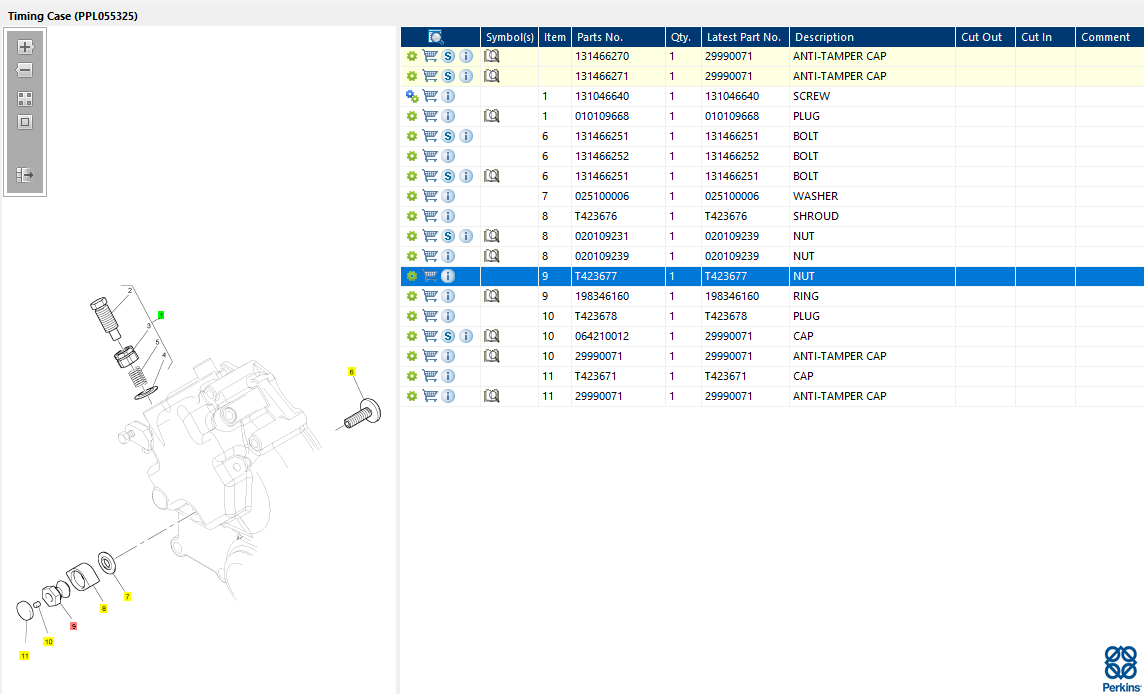
Task: Select parts number 020109231 cell
Action: click(x=619, y=236)
